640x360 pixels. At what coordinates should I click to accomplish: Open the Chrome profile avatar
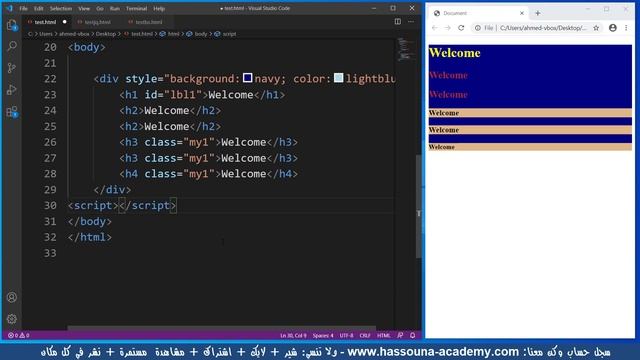[x=613, y=28]
